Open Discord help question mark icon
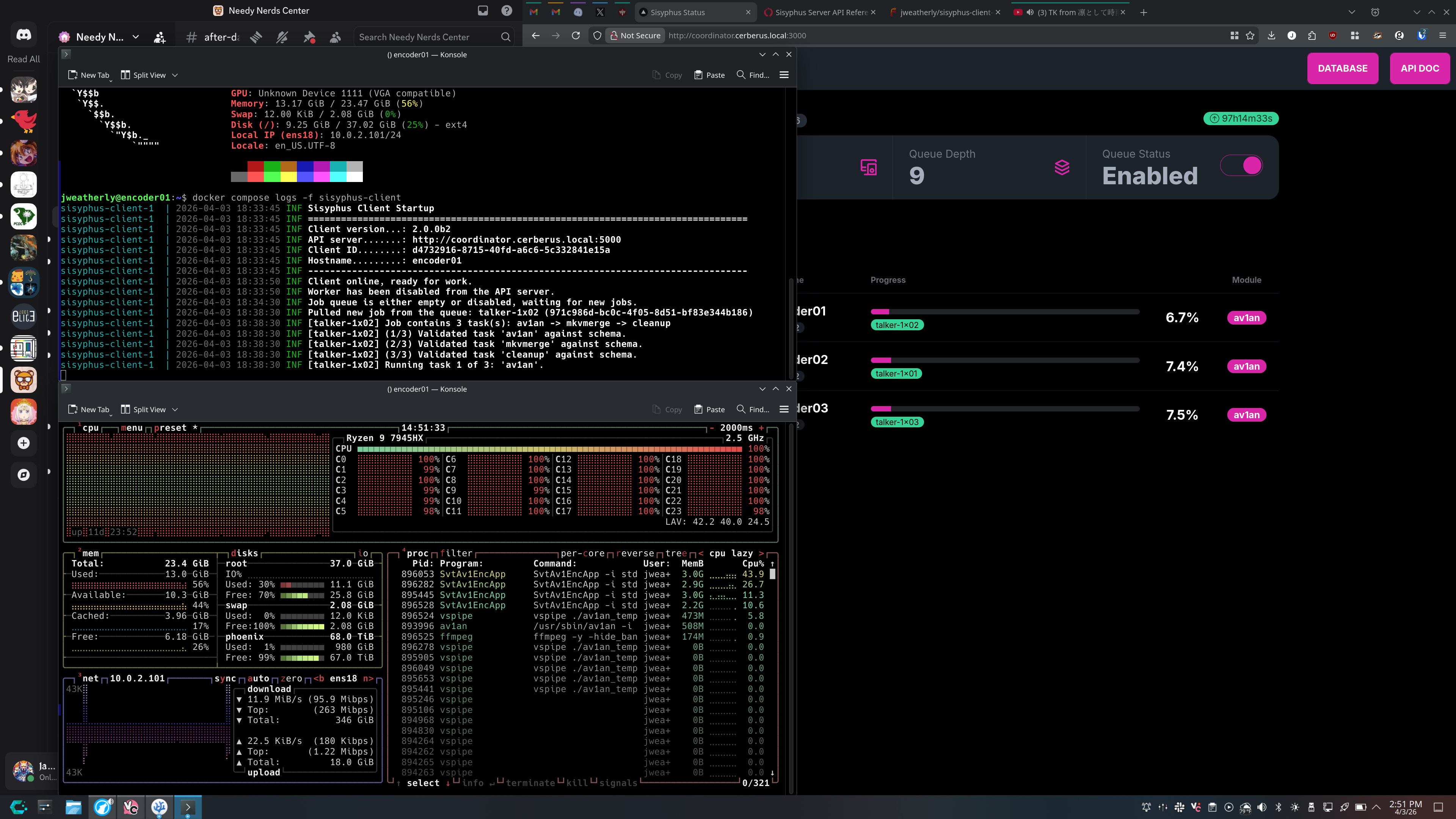 point(507,11)
